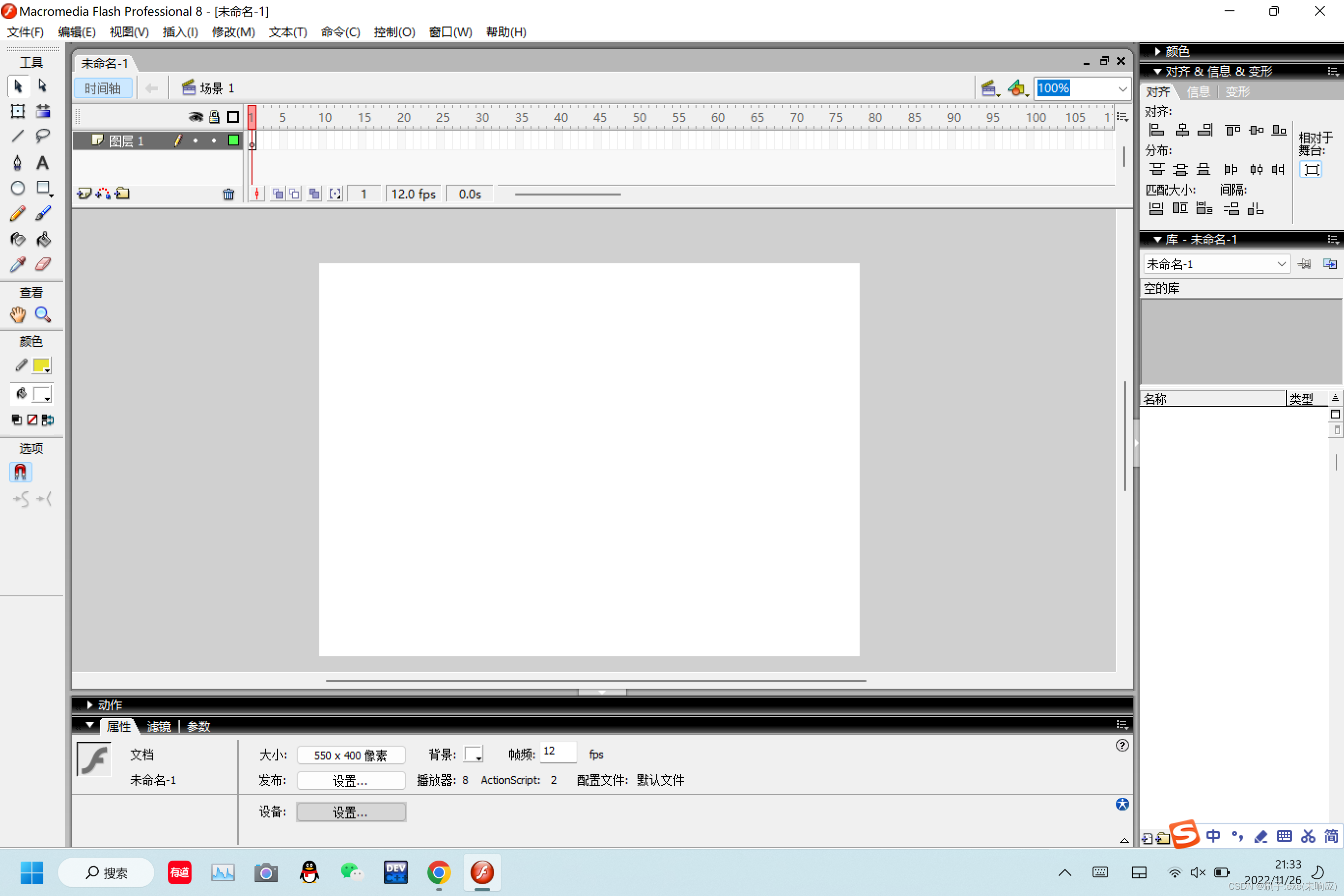Select the Pen tool
This screenshot has width=1344, height=896.
tap(17, 163)
